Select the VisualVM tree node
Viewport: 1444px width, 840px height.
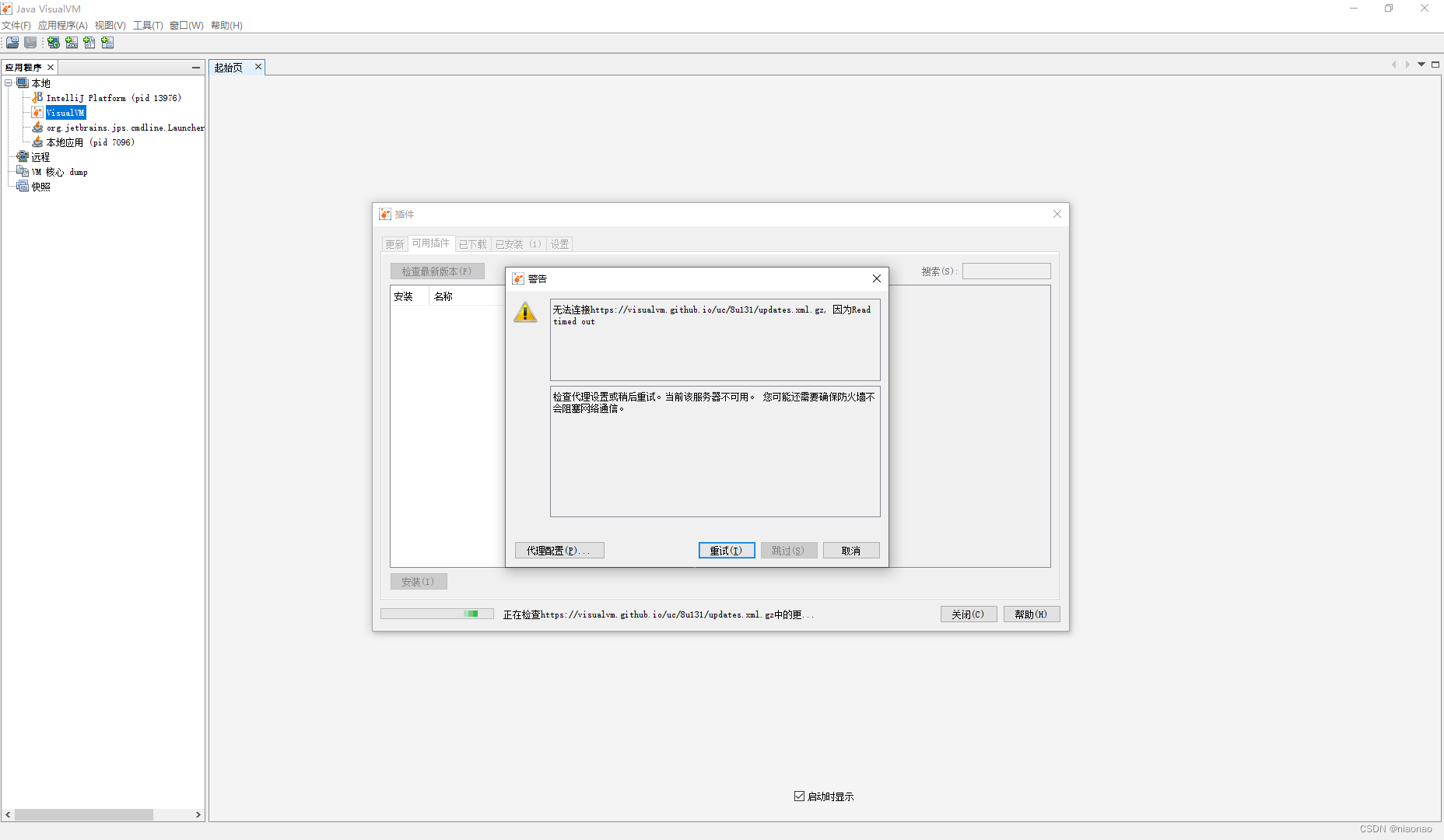(x=66, y=113)
